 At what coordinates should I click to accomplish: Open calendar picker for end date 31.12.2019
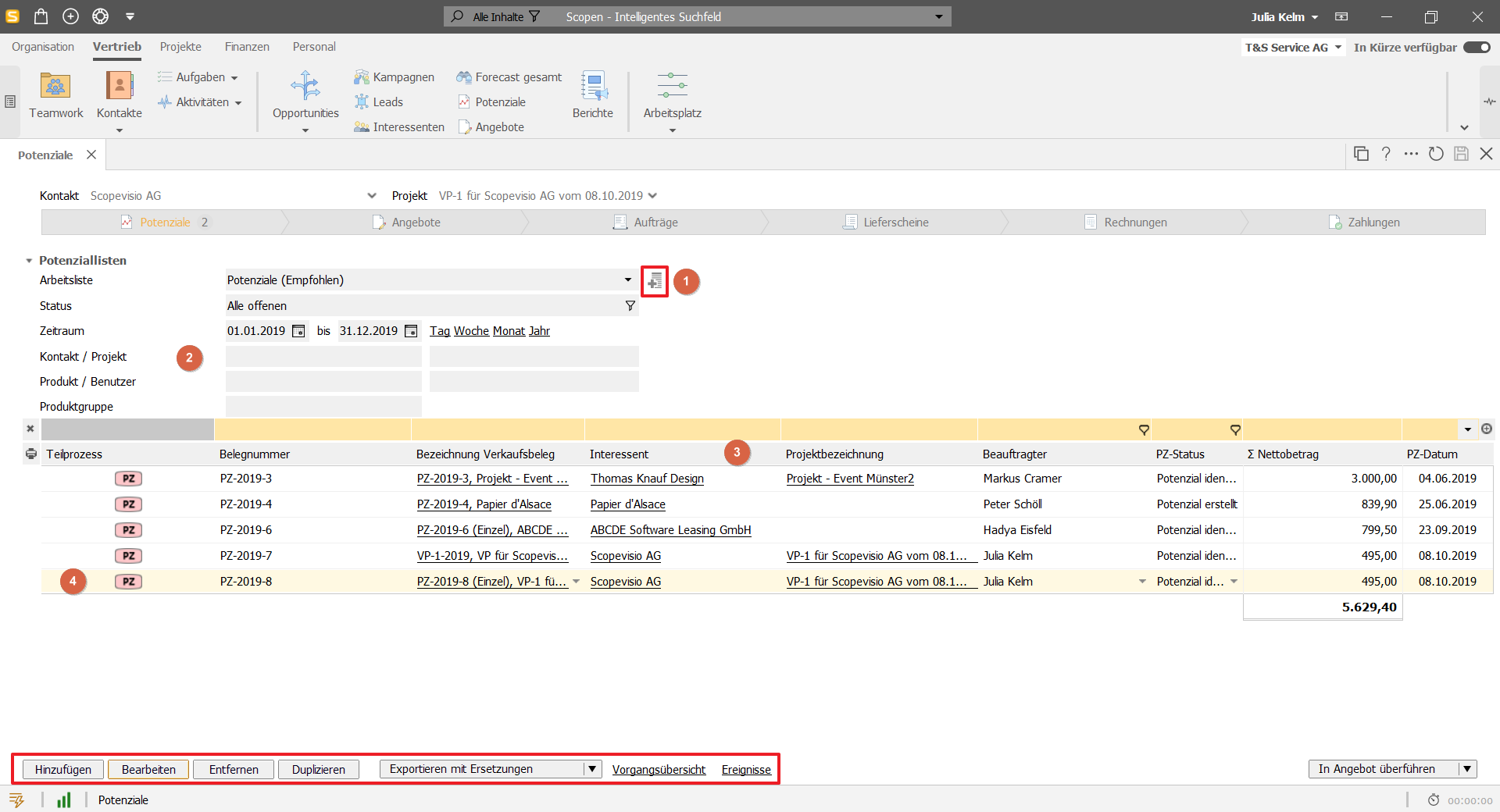pyautogui.click(x=411, y=331)
